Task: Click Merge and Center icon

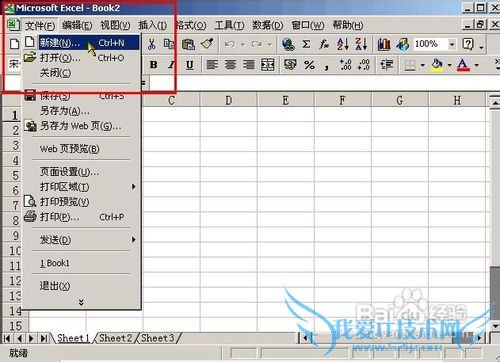Action: pyautogui.click(x=267, y=64)
